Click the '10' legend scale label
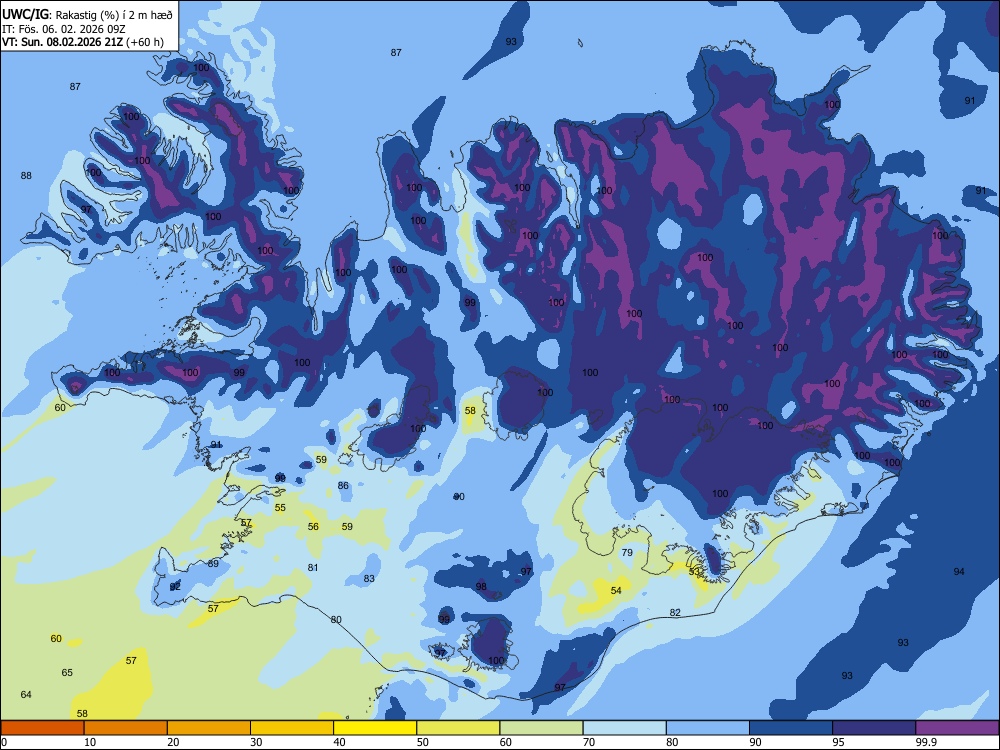The height and width of the screenshot is (750, 1000). [90, 742]
